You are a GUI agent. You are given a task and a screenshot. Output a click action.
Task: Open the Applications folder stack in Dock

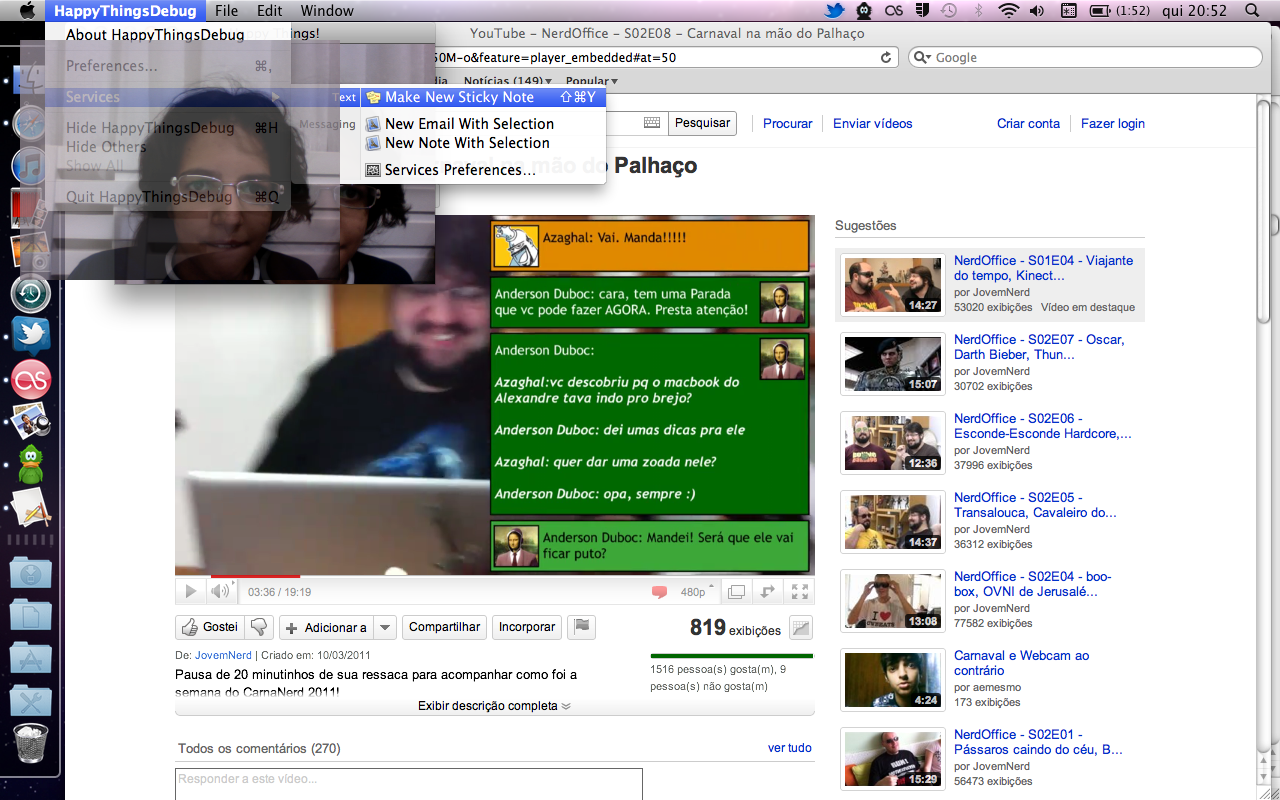click(x=31, y=658)
